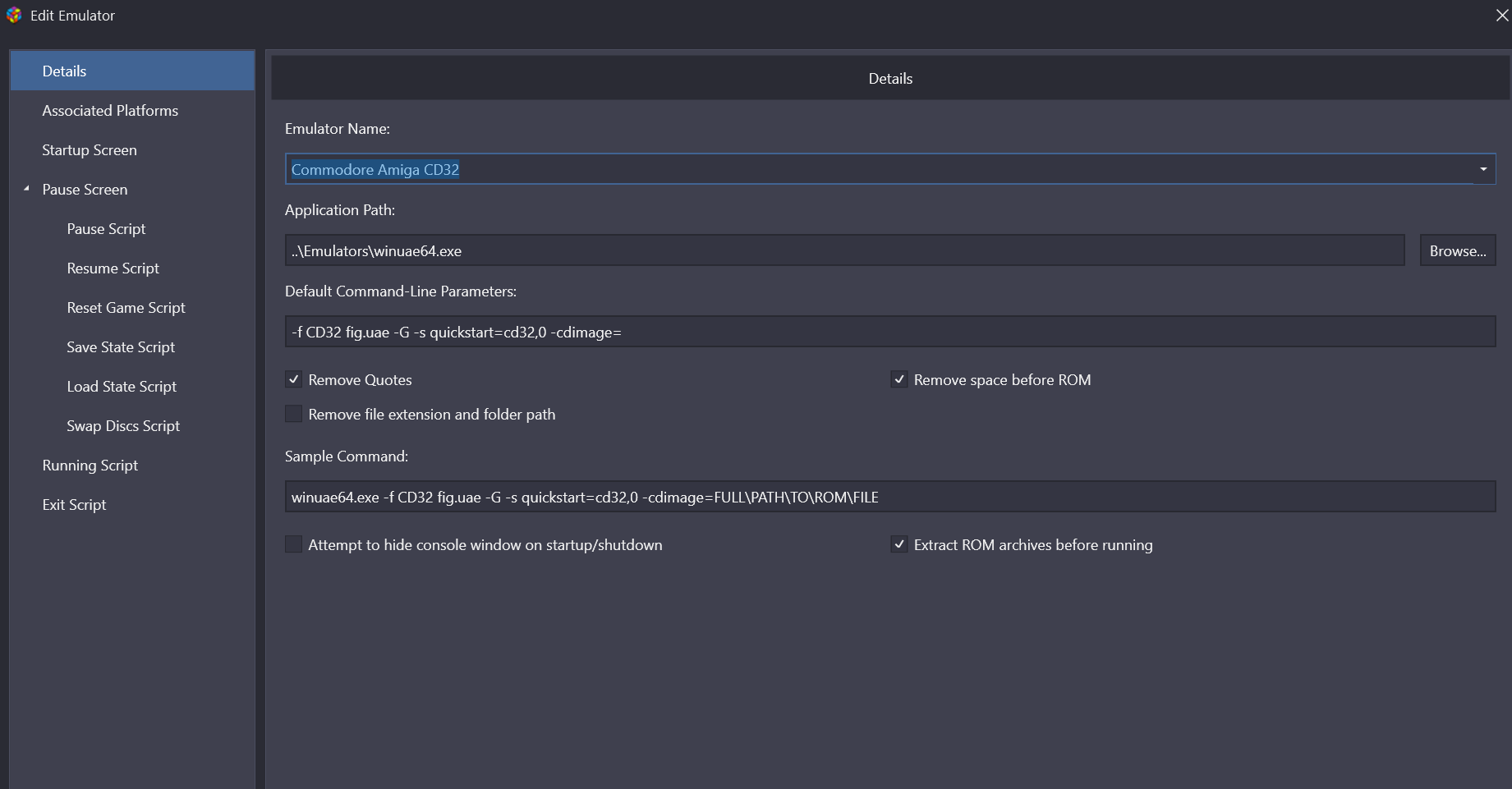The width and height of the screenshot is (1512, 789).
Task: Open the Associated Platforms section
Action: coord(110,111)
